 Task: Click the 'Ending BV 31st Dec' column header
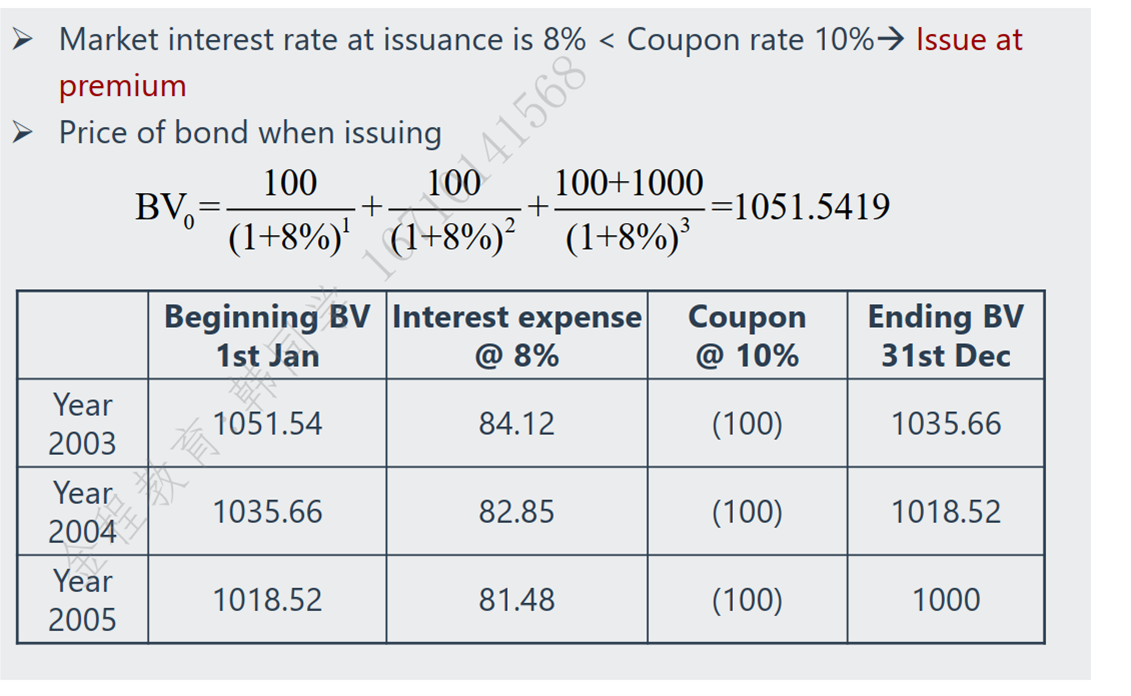pos(945,336)
